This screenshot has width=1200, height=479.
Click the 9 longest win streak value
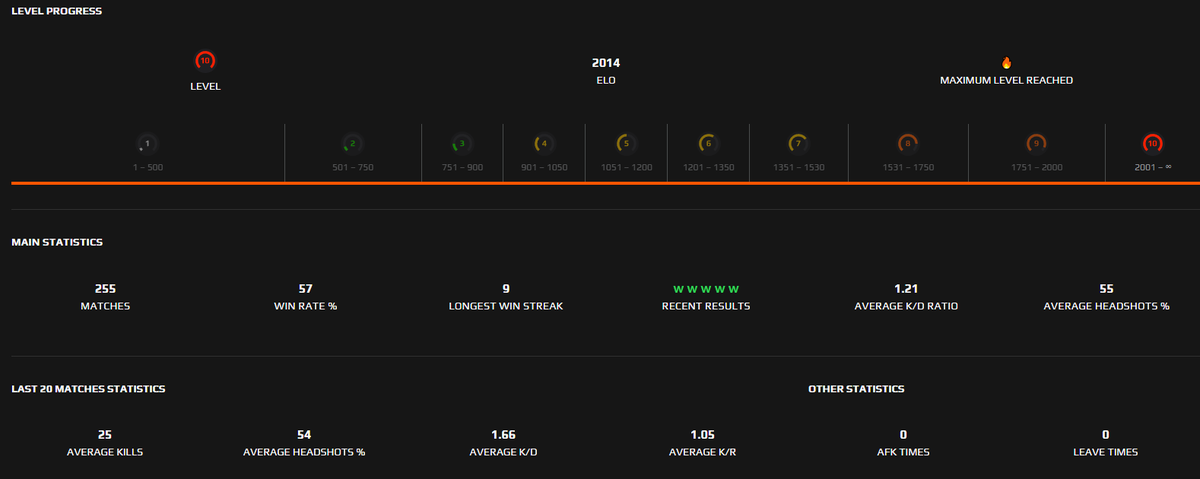[506, 288]
